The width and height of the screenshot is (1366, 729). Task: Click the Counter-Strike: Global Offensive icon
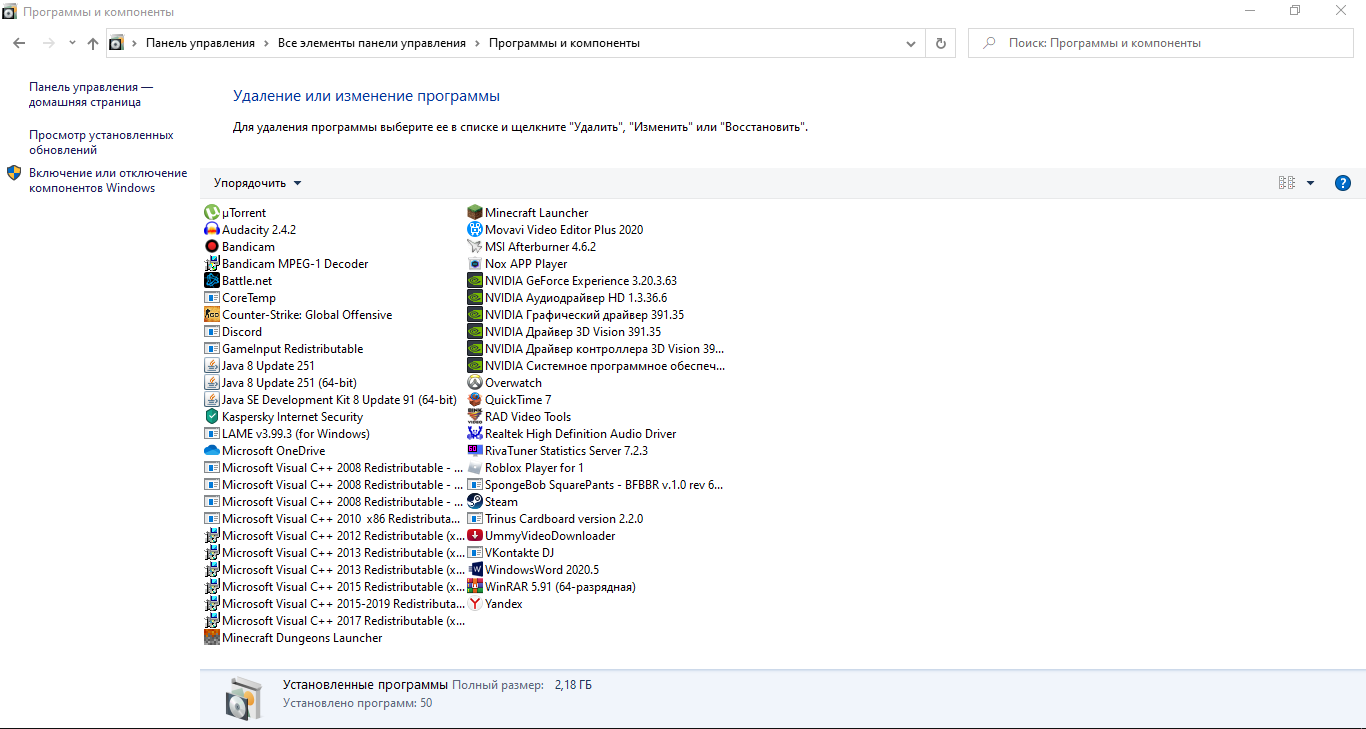[211, 314]
